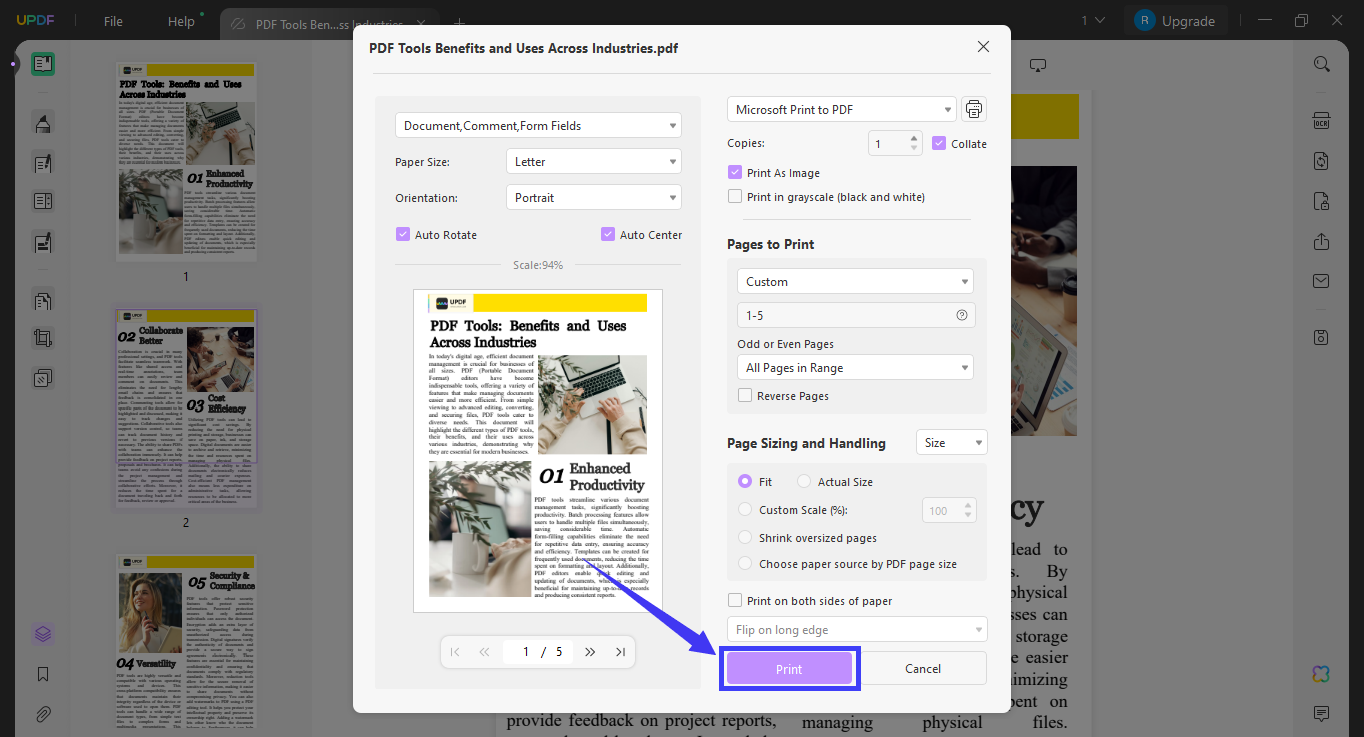The height and width of the screenshot is (737, 1364).
Task: Uncheck Print As Image
Action: tap(735, 172)
